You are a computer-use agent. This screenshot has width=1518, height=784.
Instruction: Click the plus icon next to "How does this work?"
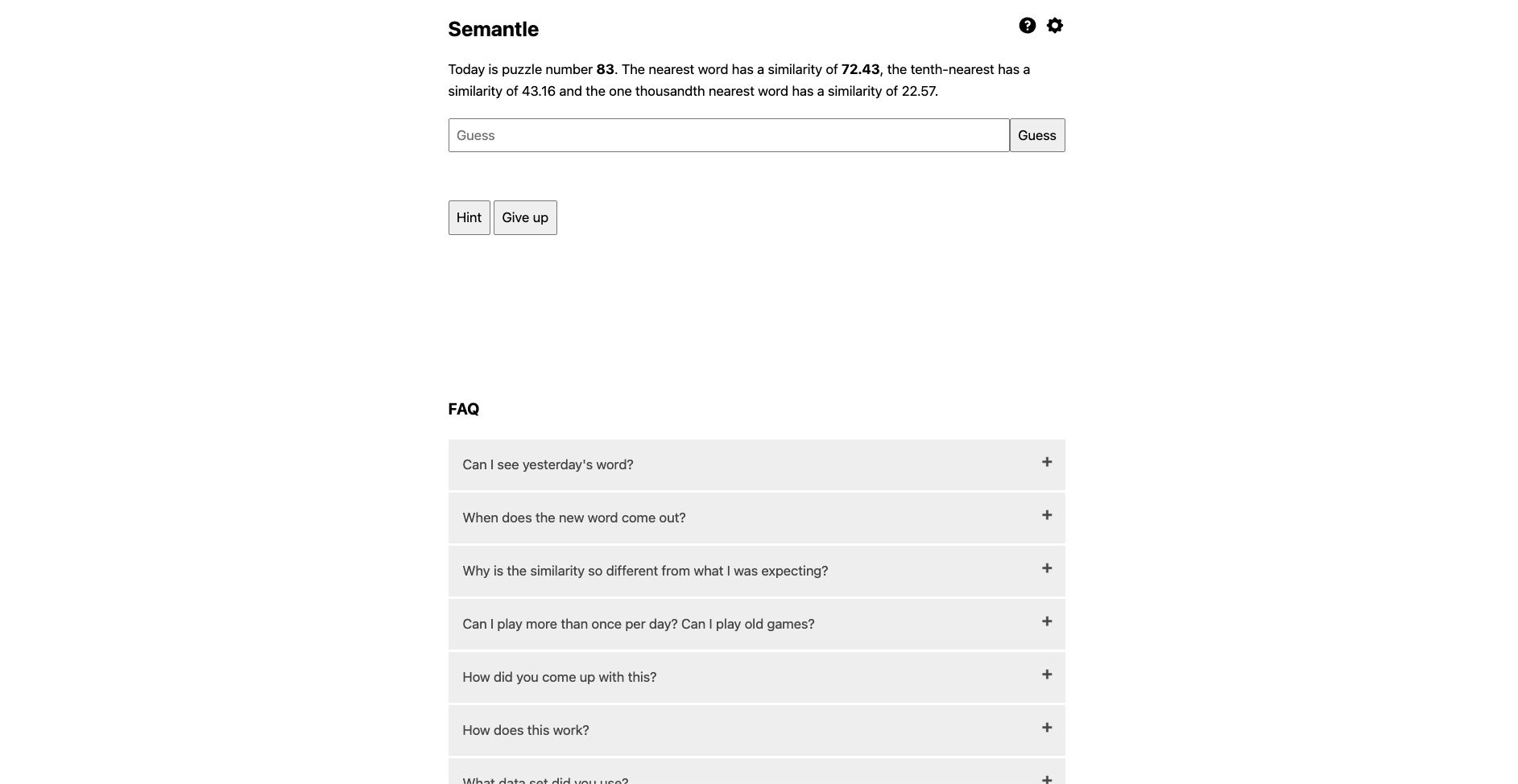[x=1047, y=728]
